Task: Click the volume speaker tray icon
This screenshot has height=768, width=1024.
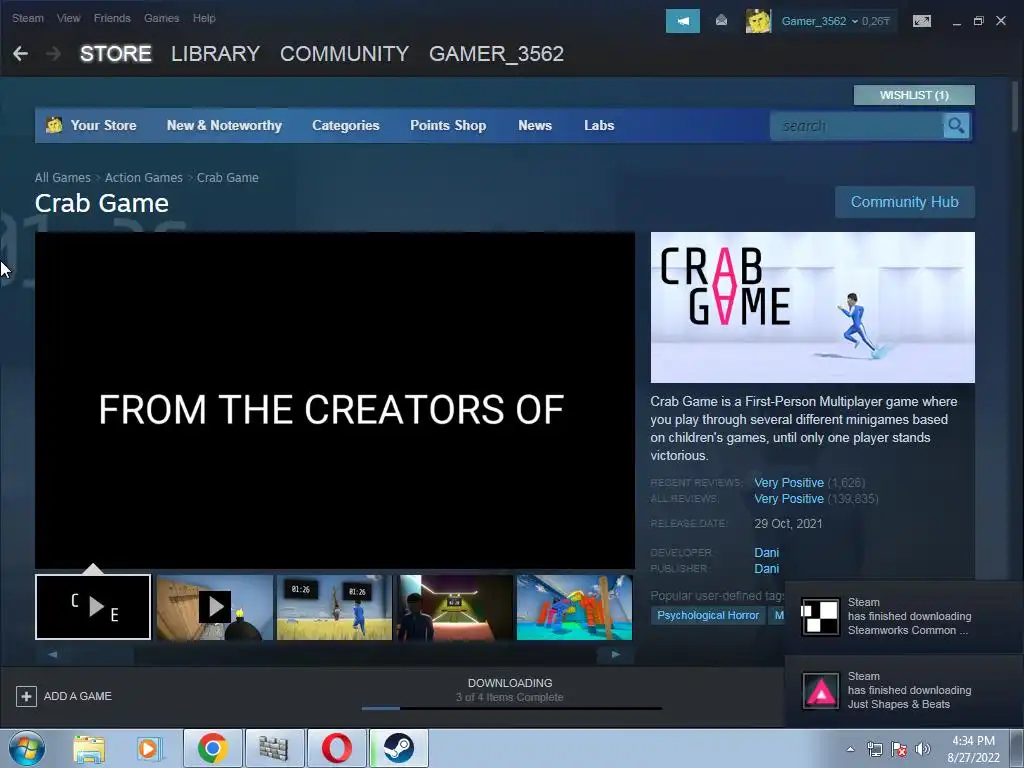Action: (x=923, y=749)
